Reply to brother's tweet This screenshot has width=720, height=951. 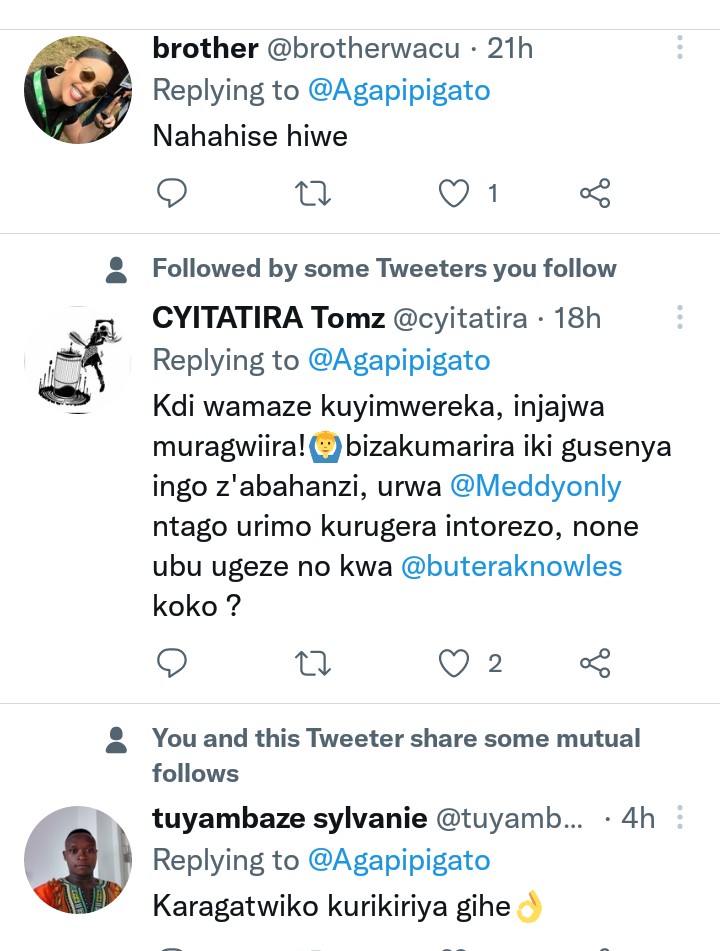173,193
